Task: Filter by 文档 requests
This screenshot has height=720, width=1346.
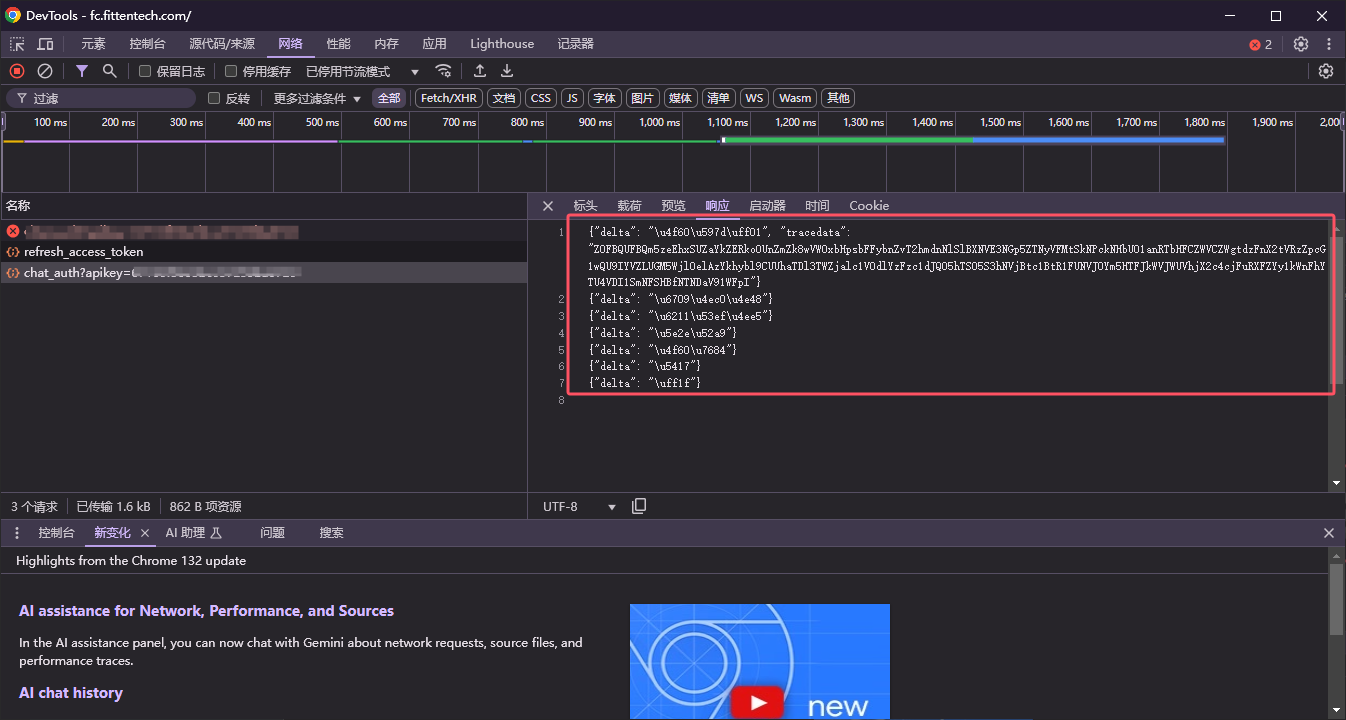Action: [504, 98]
